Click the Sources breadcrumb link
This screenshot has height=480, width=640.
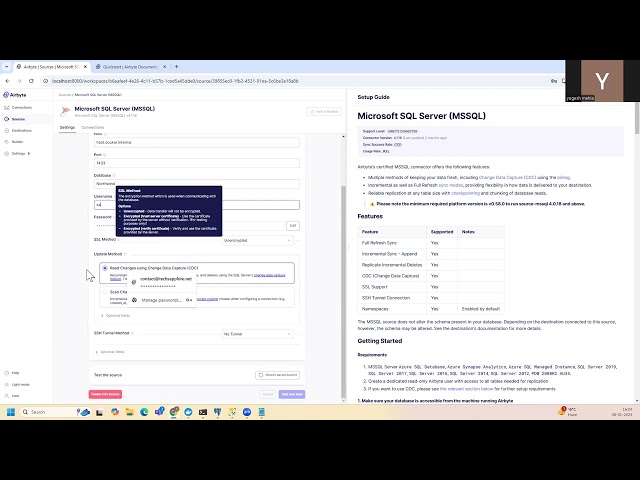(64, 95)
